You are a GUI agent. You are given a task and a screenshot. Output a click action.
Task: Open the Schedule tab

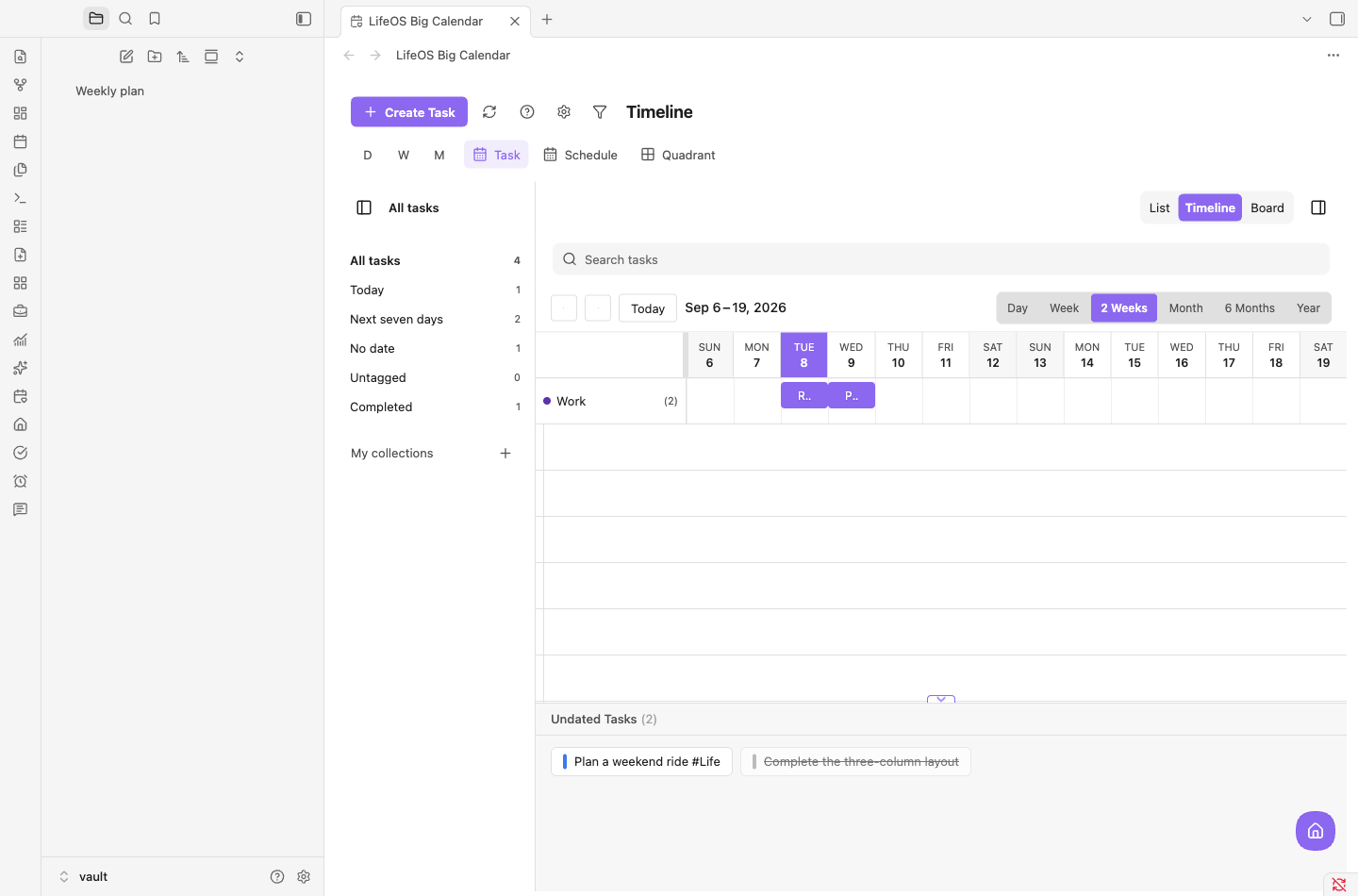[581, 155]
